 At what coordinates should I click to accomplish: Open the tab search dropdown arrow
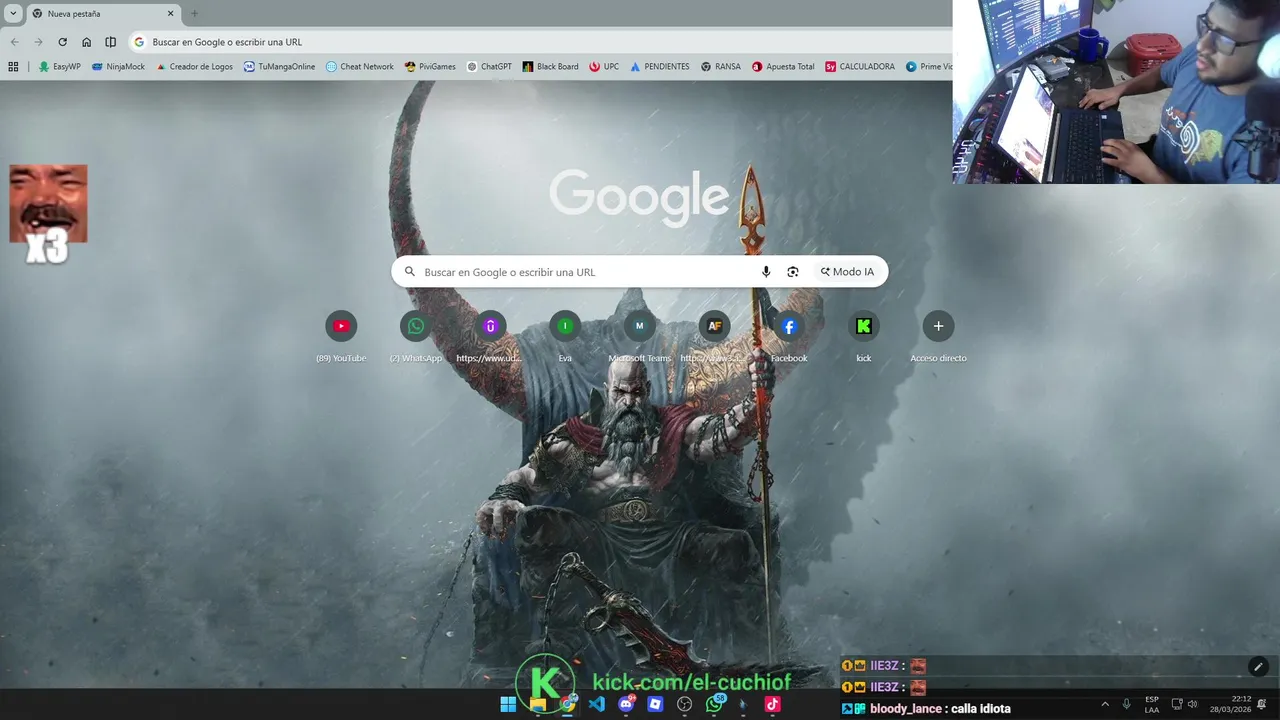pyautogui.click(x=13, y=14)
